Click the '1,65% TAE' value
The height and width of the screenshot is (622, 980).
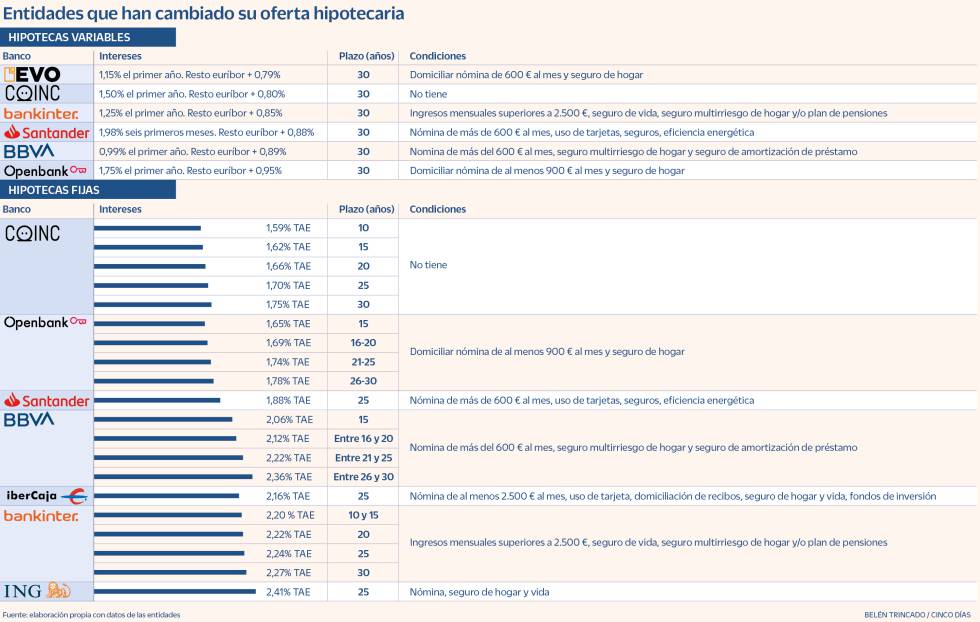click(288, 324)
